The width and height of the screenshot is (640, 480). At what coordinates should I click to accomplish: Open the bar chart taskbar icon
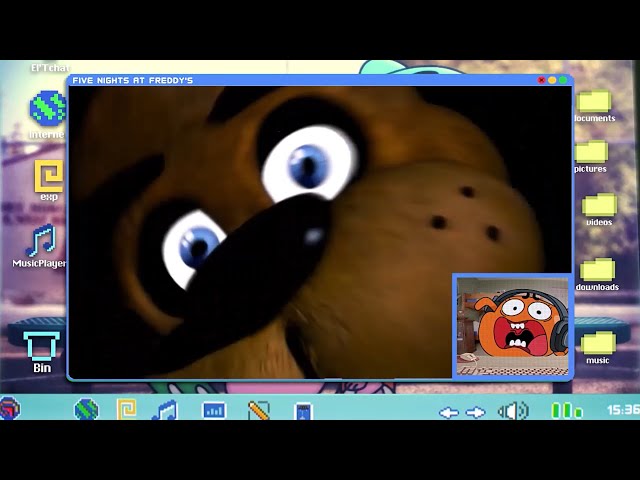pyautogui.click(x=214, y=410)
